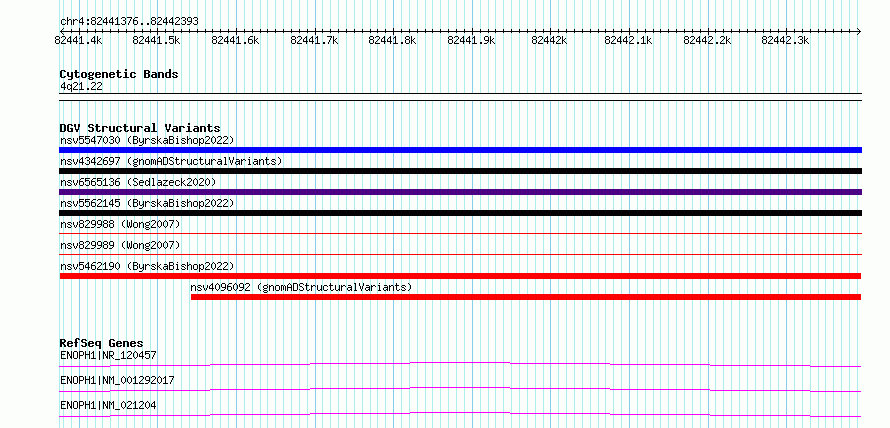
Task: Open variant nsv5462190 (ByrskaBishop2022) label
Action: [x=147, y=266]
